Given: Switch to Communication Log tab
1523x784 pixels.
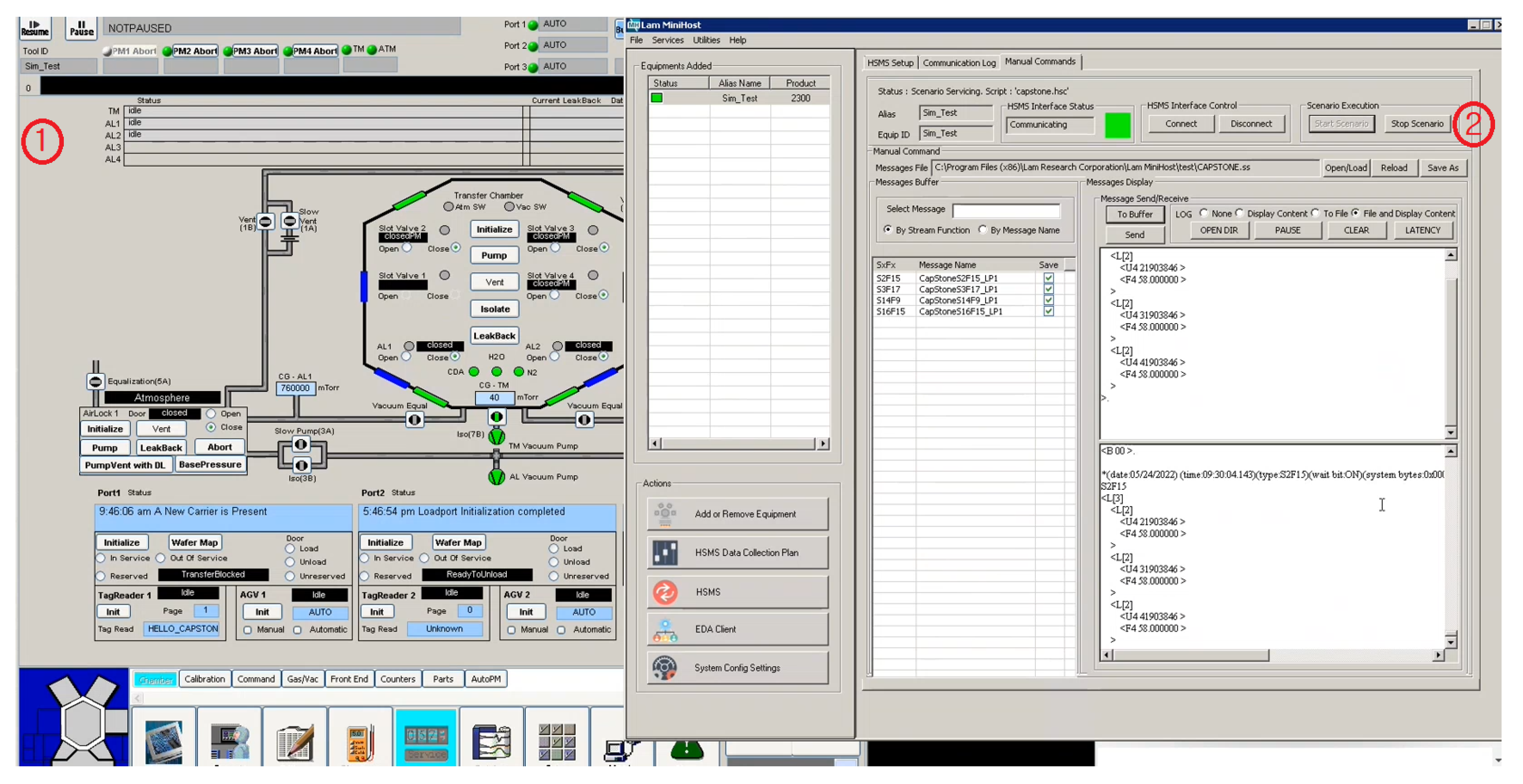Looking at the screenshot, I should [x=959, y=63].
